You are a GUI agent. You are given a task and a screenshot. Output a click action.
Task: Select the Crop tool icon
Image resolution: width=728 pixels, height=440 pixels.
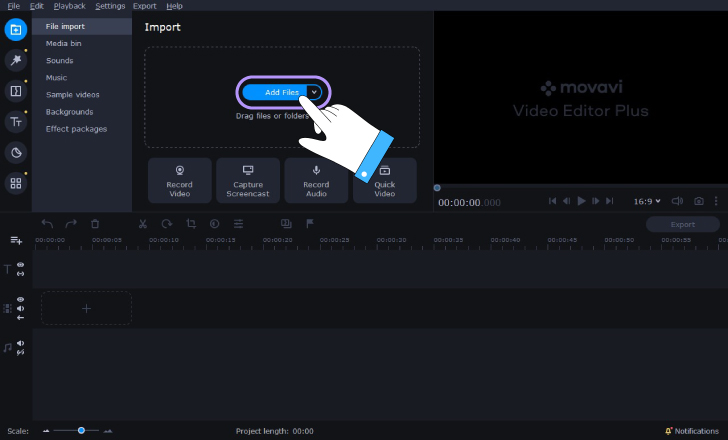(x=191, y=224)
